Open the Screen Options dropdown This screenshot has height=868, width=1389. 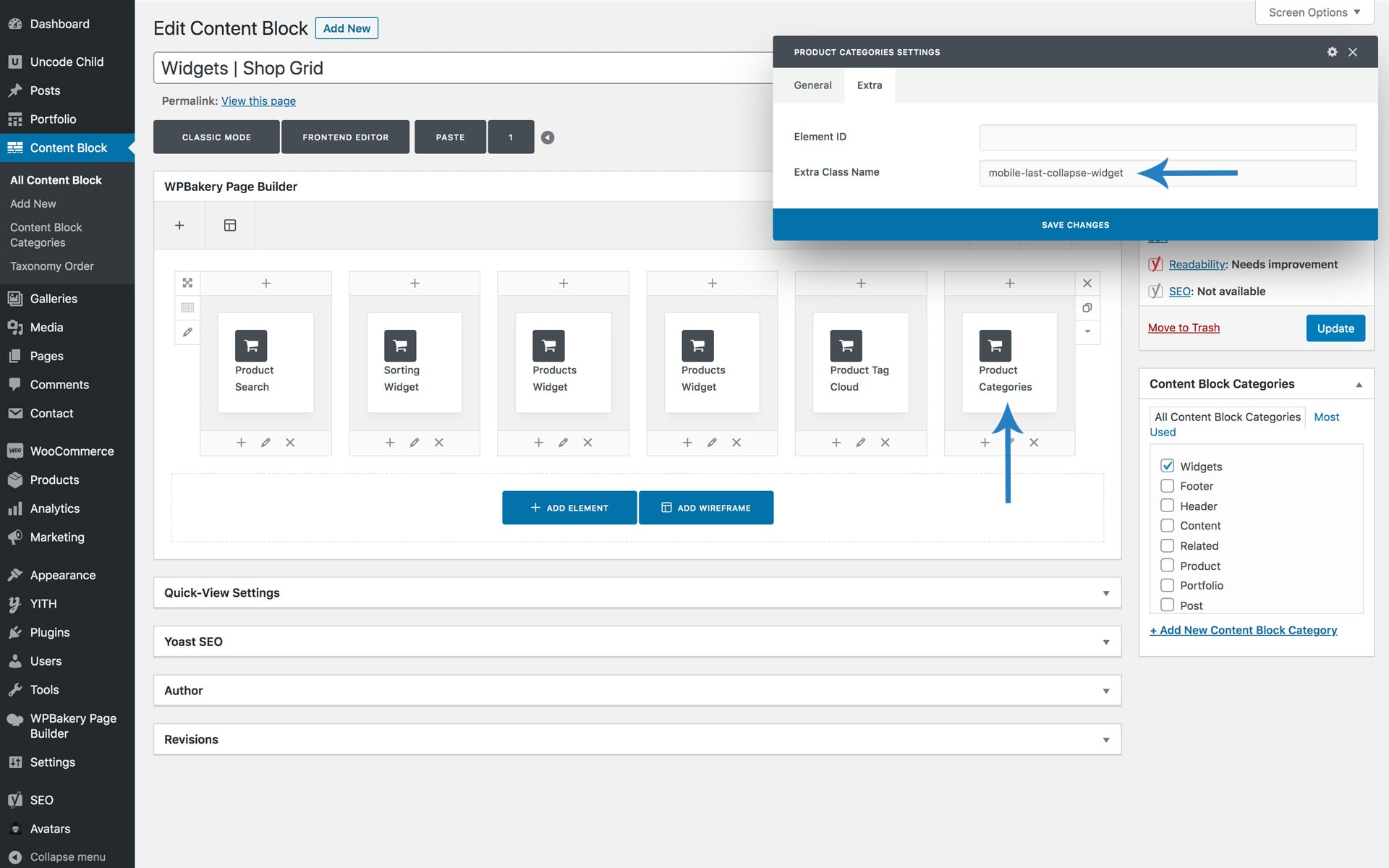pos(1314,12)
